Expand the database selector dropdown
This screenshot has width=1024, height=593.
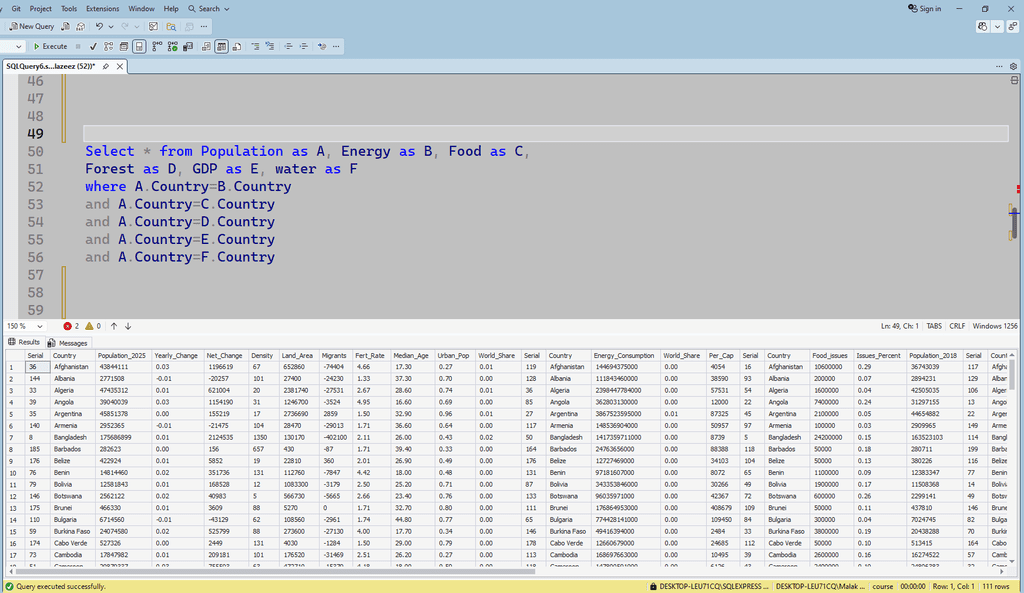[19, 46]
